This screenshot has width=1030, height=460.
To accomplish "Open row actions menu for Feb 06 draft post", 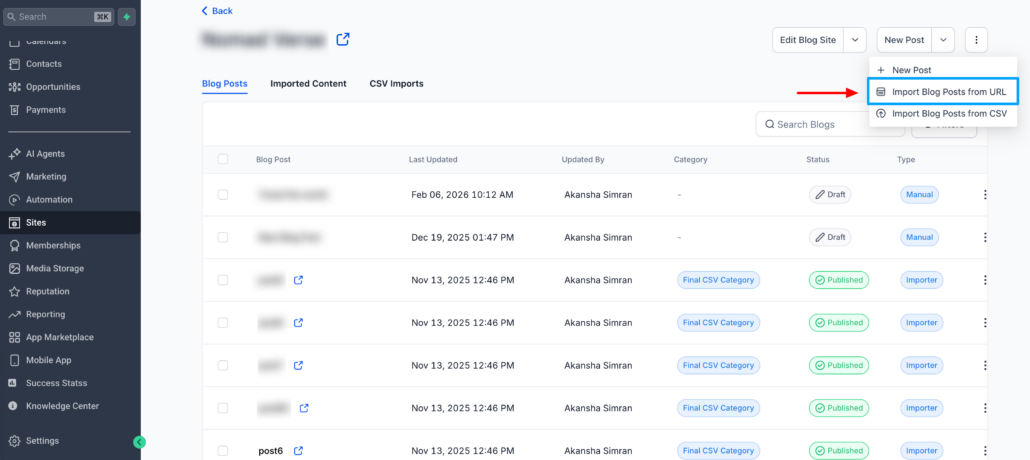I will pos(985,195).
